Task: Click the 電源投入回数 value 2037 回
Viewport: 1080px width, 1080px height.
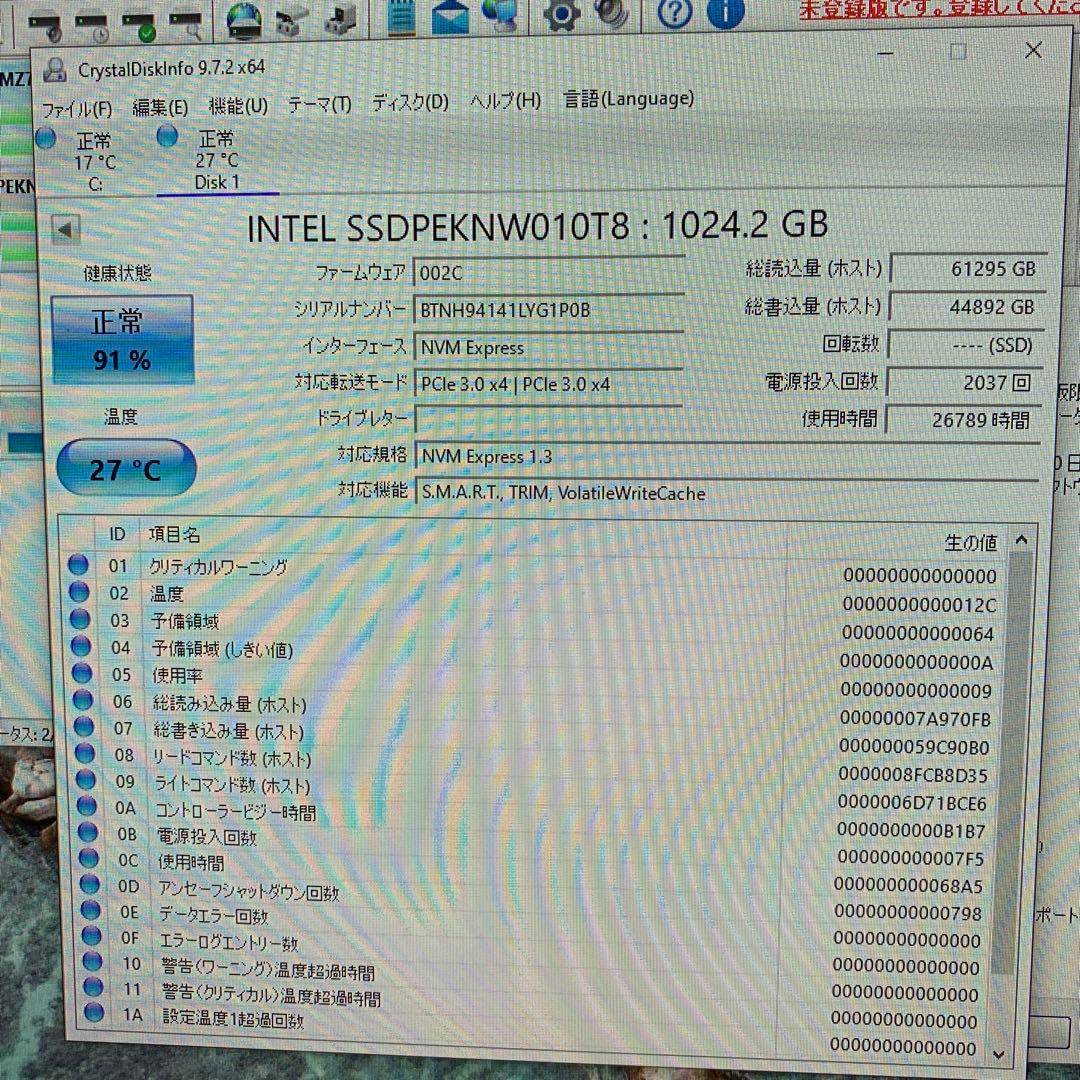Action: (964, 382)
